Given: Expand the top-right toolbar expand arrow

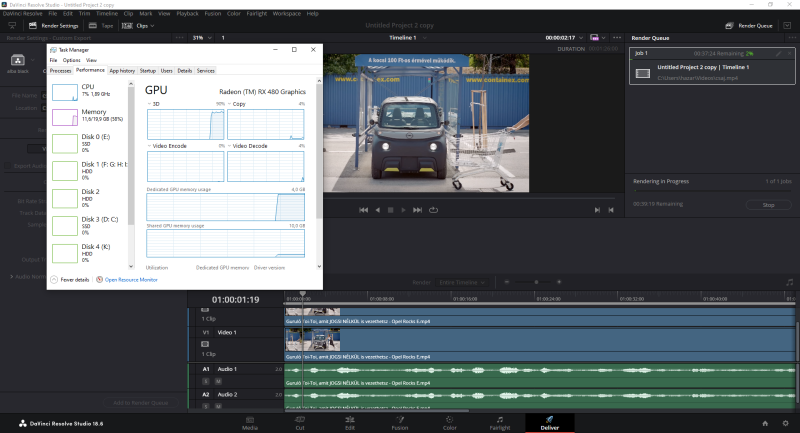Looking at the screenshot, I should [787, 26].
